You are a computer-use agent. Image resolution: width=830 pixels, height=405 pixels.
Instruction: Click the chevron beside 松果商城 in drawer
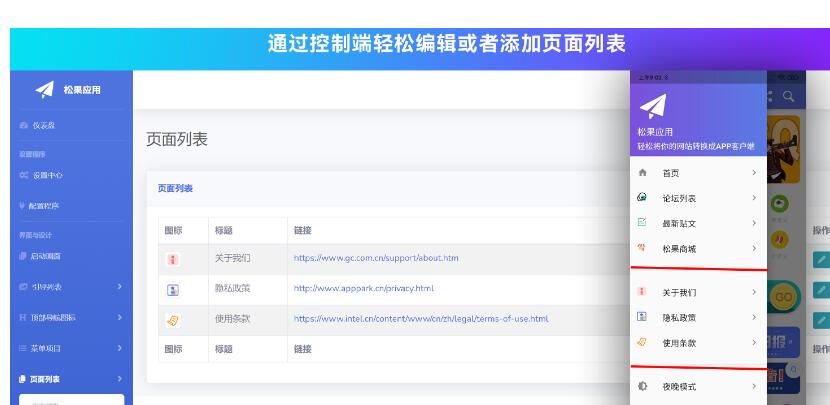[754, 248]
